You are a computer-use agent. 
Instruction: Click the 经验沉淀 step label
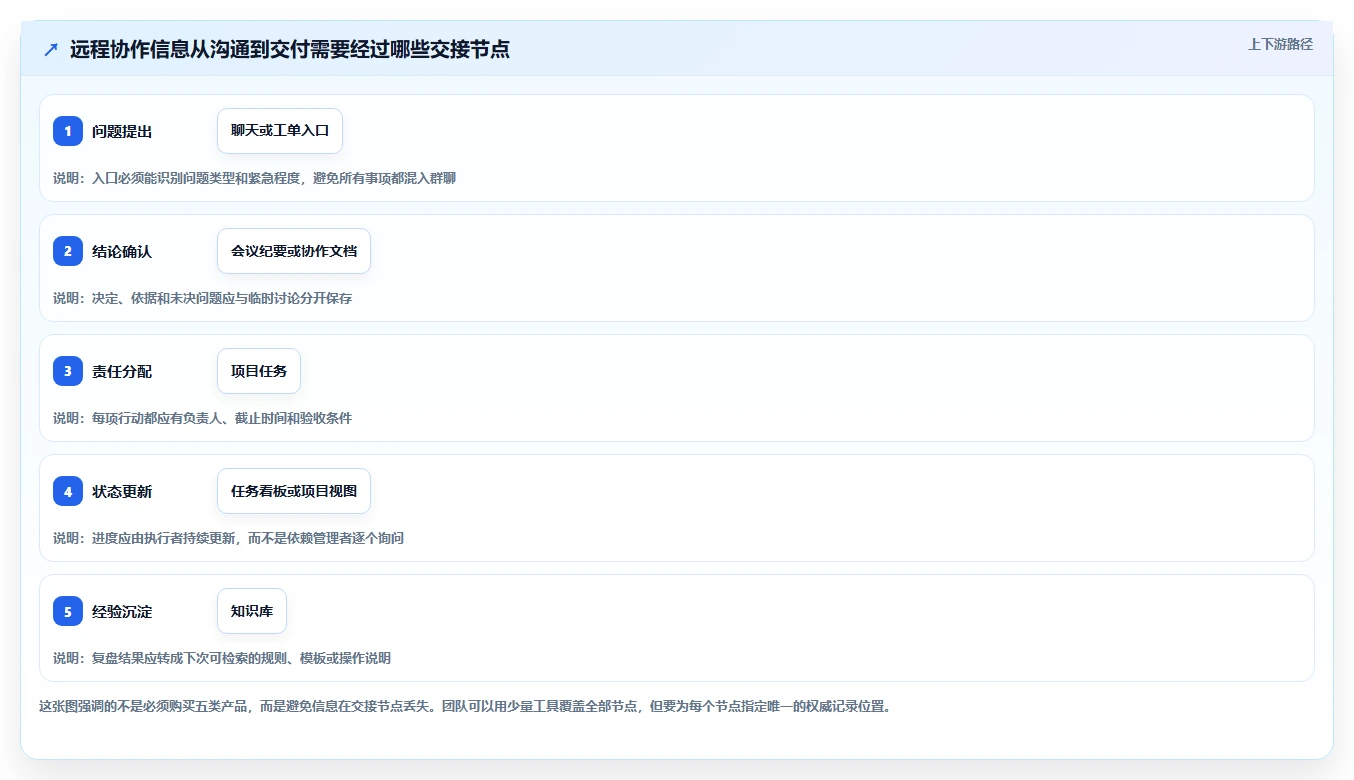coord(122,611)
